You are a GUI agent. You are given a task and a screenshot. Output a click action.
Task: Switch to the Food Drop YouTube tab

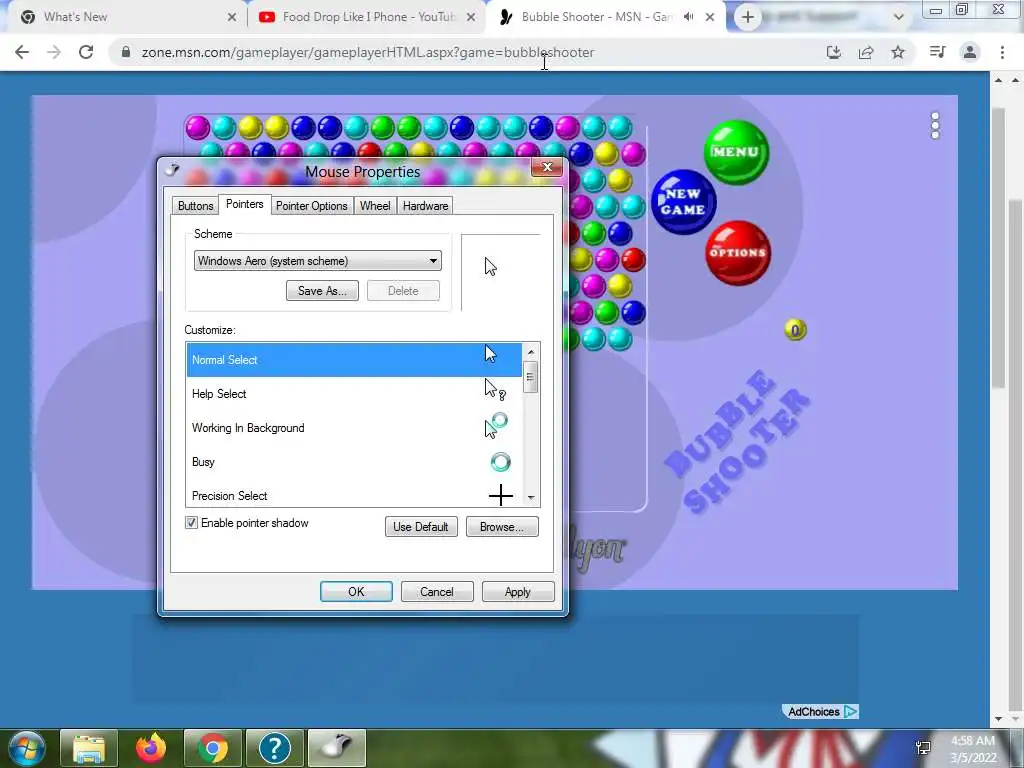point(369,17)
